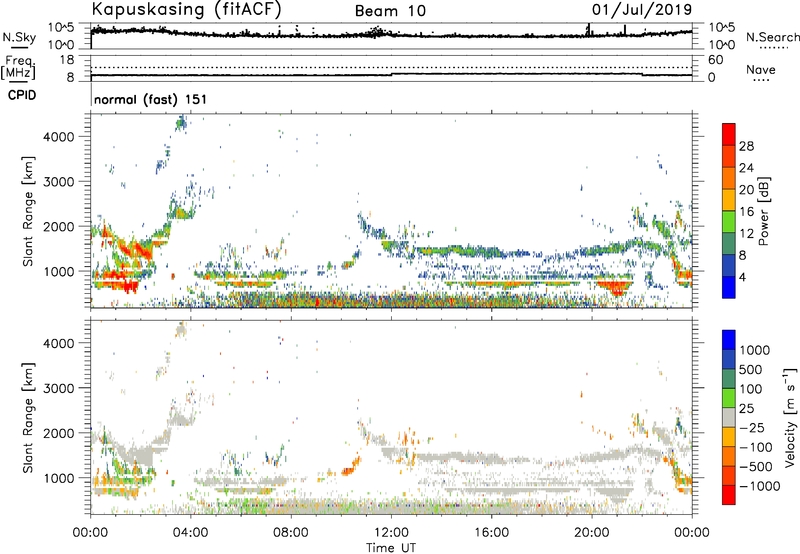Click the '1000' velocity colorbar value
This screenshot has height=554, width=800.
click(754, 350)
